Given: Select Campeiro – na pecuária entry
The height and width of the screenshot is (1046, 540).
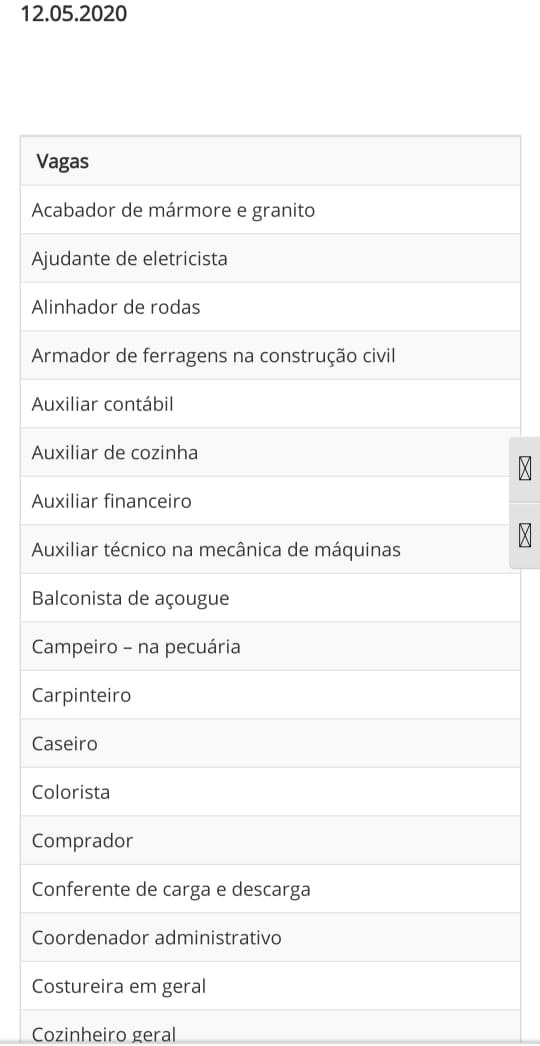Looking at the screenshot, I should pos(270,646).
